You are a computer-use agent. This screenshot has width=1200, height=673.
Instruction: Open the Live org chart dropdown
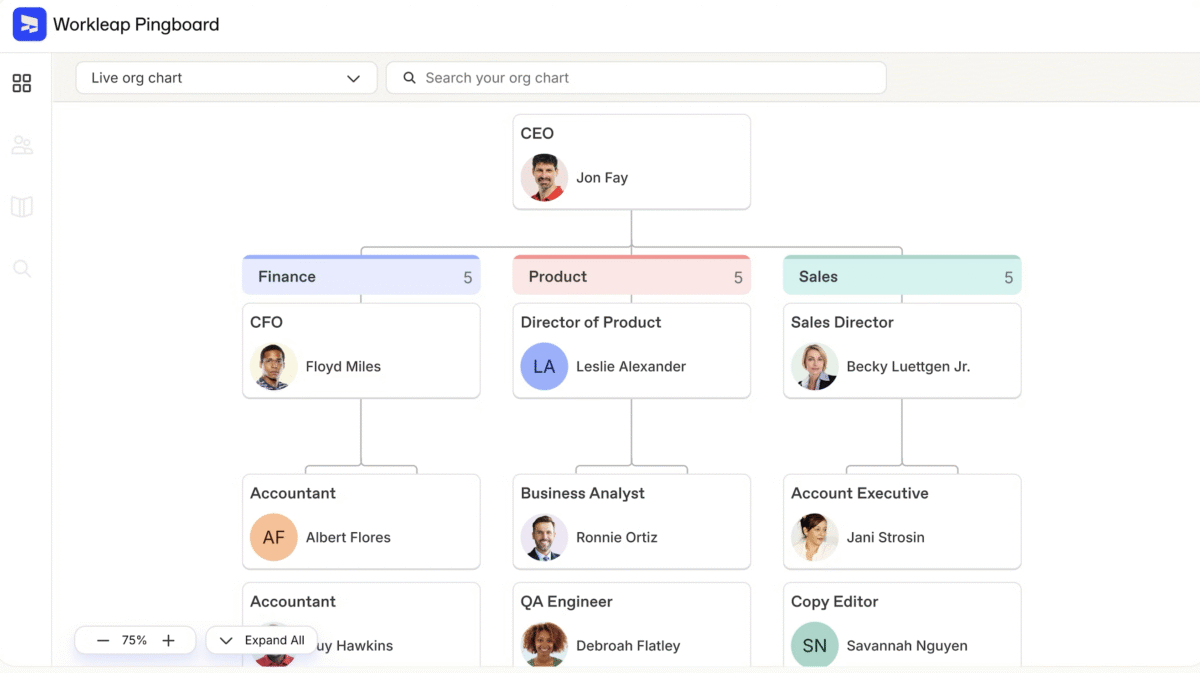point(226,78)
